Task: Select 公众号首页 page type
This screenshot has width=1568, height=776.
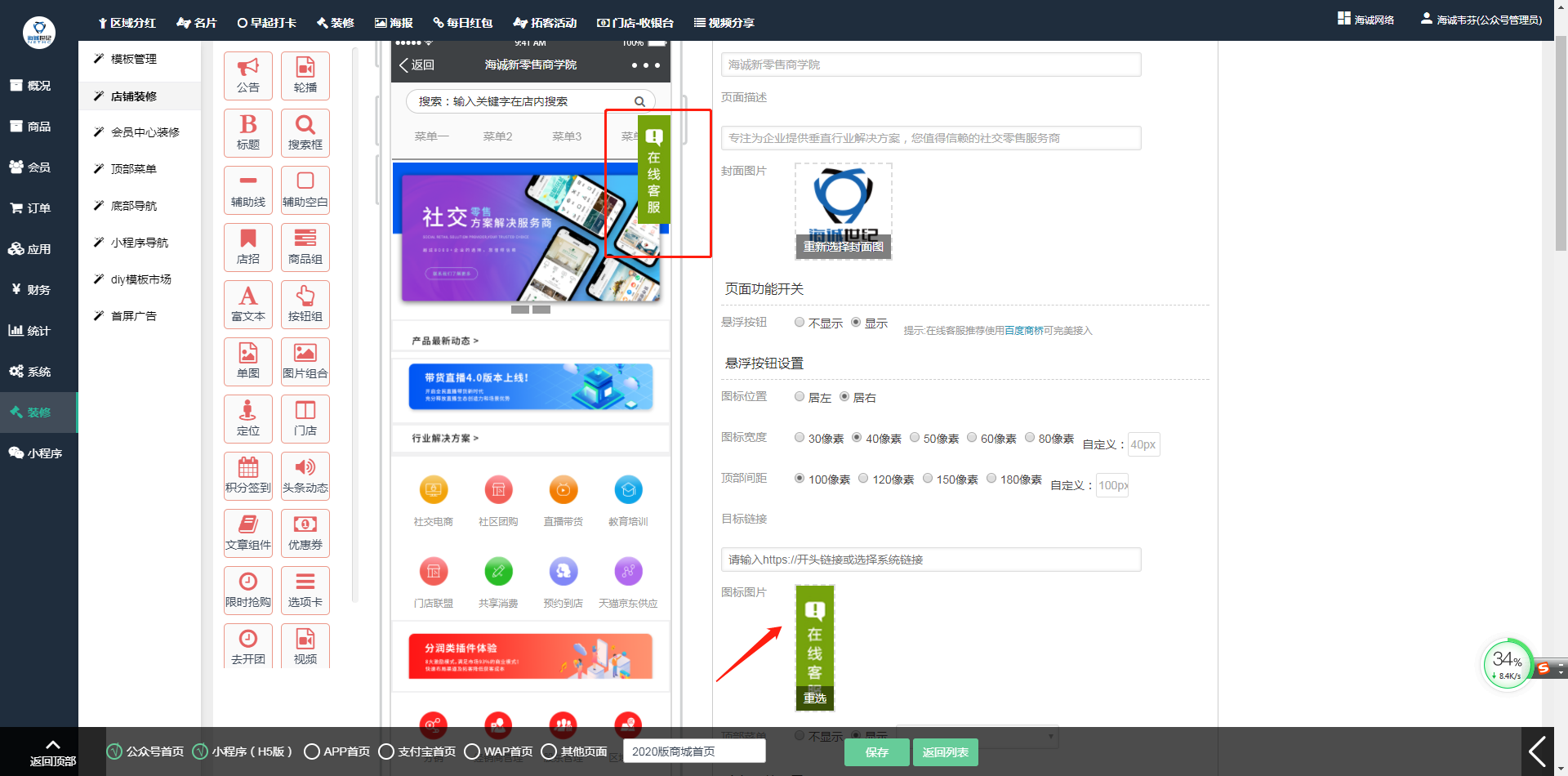Action: (x=114, y=751)
